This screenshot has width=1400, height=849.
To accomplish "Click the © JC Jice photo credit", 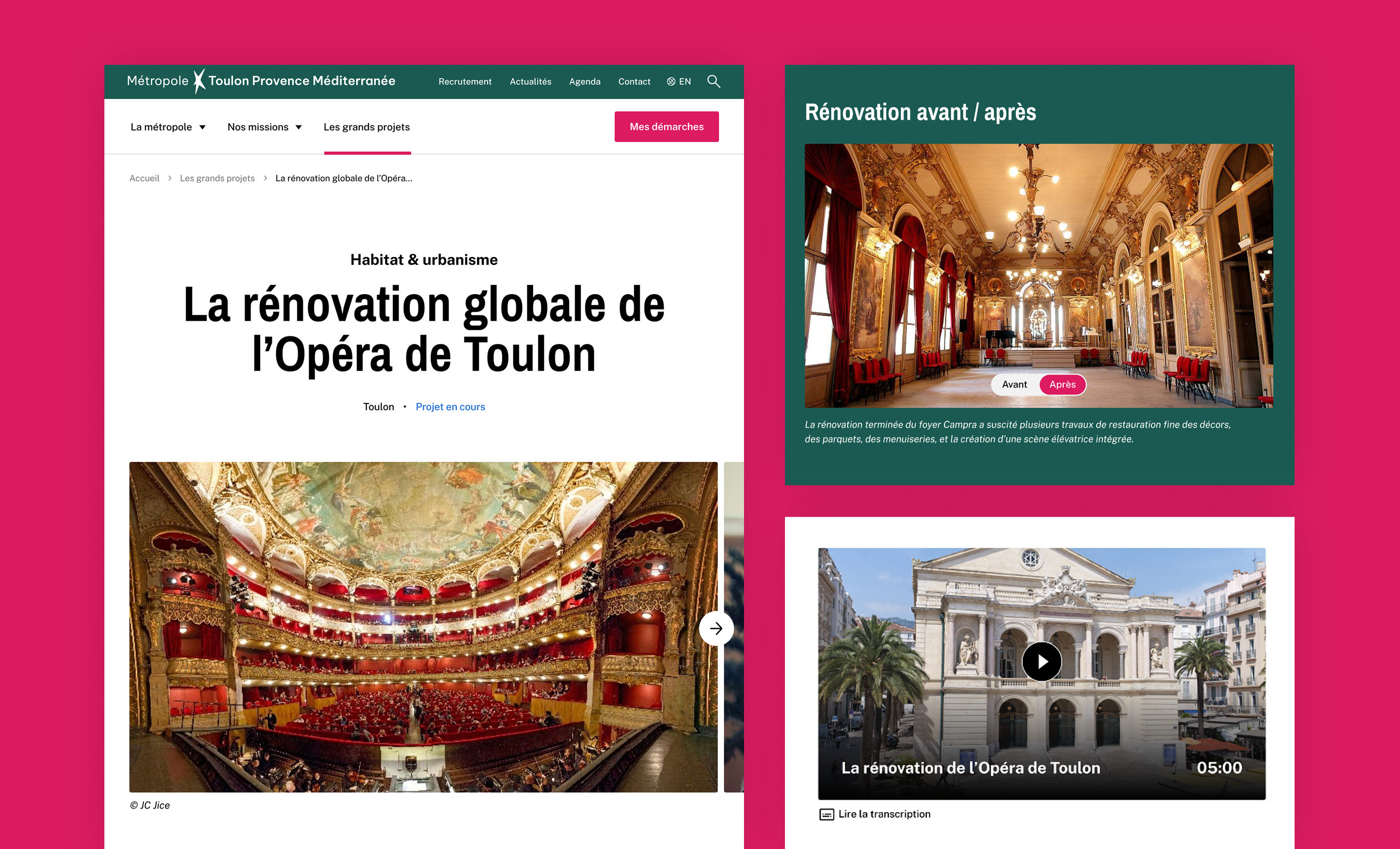I will (149, 806).
